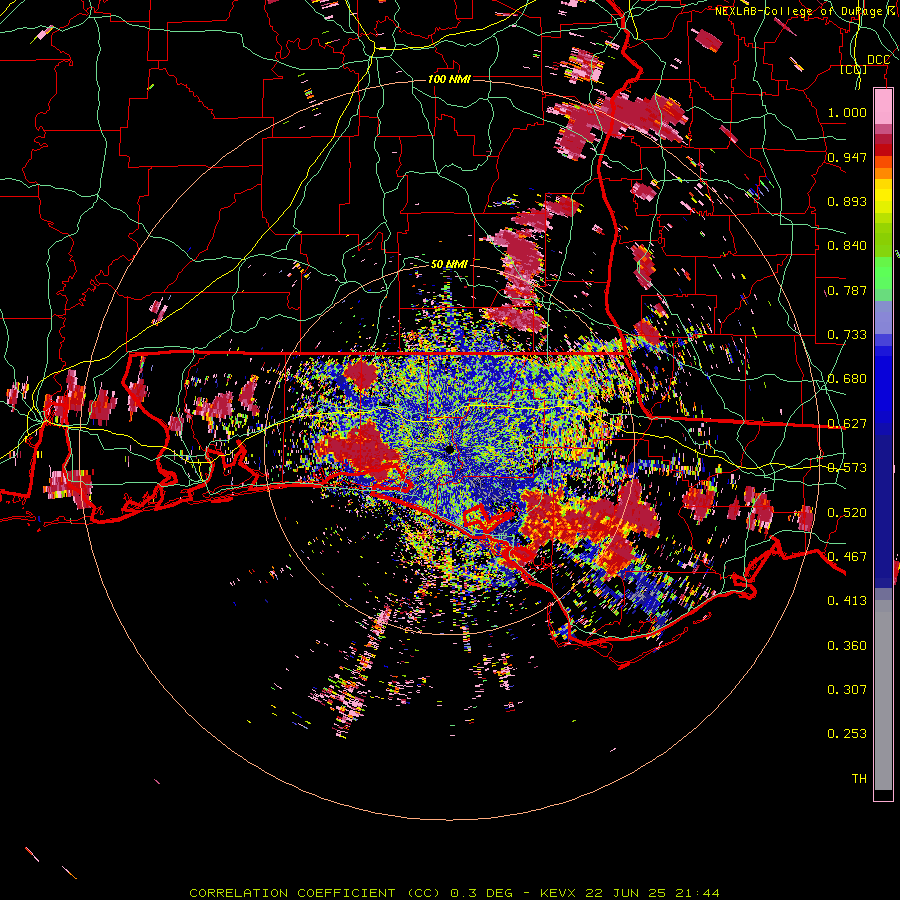Select the 0.307 scale value
The height and width of the screenshot is (900, 900).
(x=847, y=690)
